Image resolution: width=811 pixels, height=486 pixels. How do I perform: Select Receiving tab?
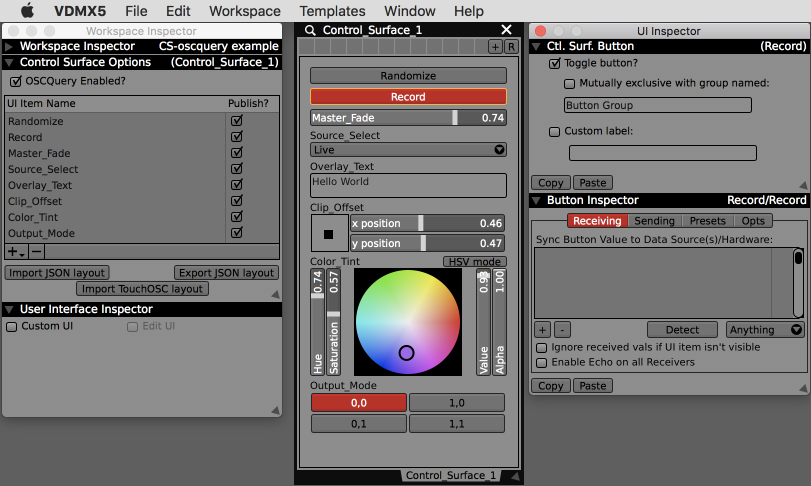coord(597,221)
